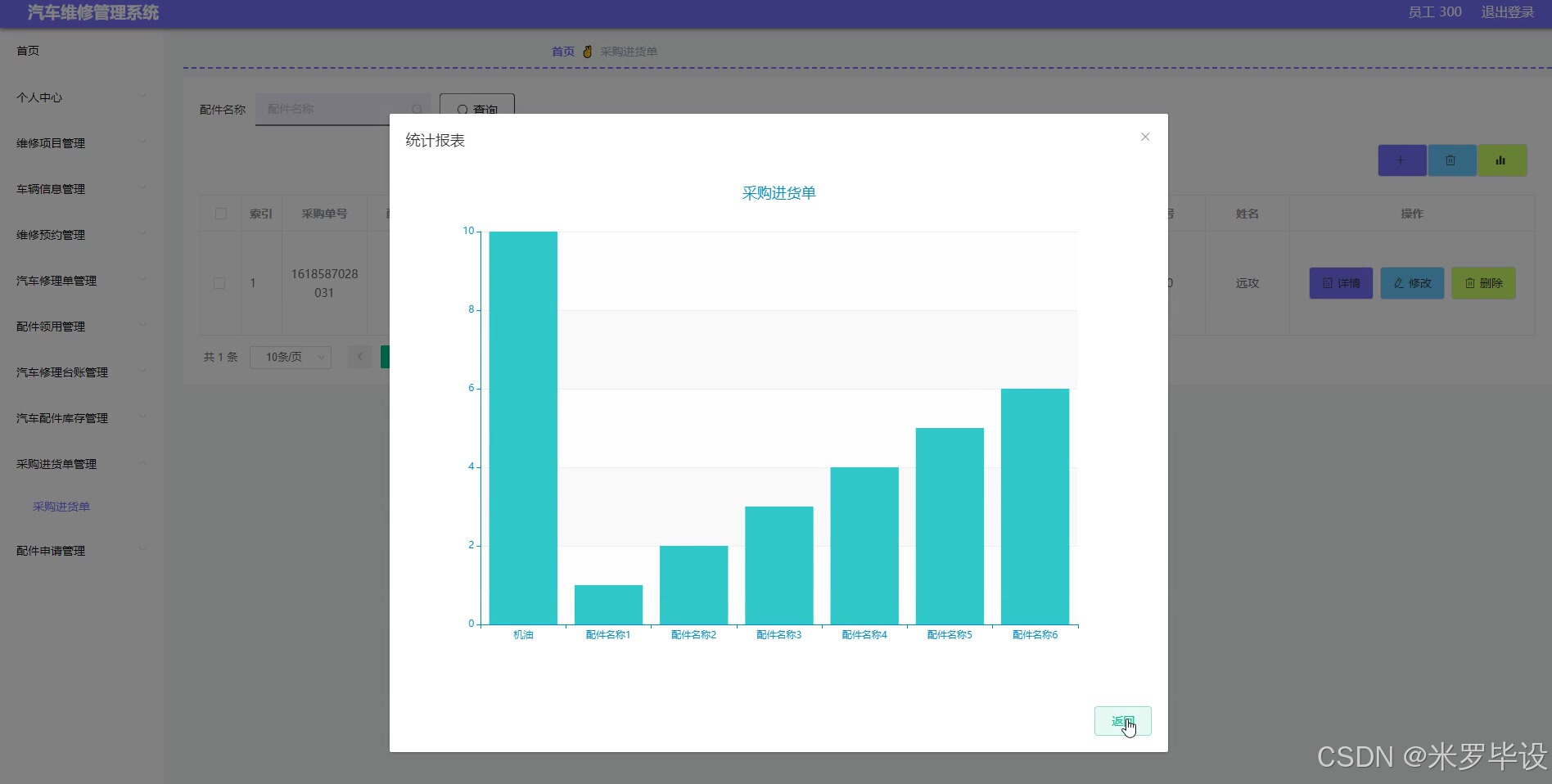Screen dimensions: 1552x784
Task: Click the green 删除 button in the row
Action: point(1483,283)
